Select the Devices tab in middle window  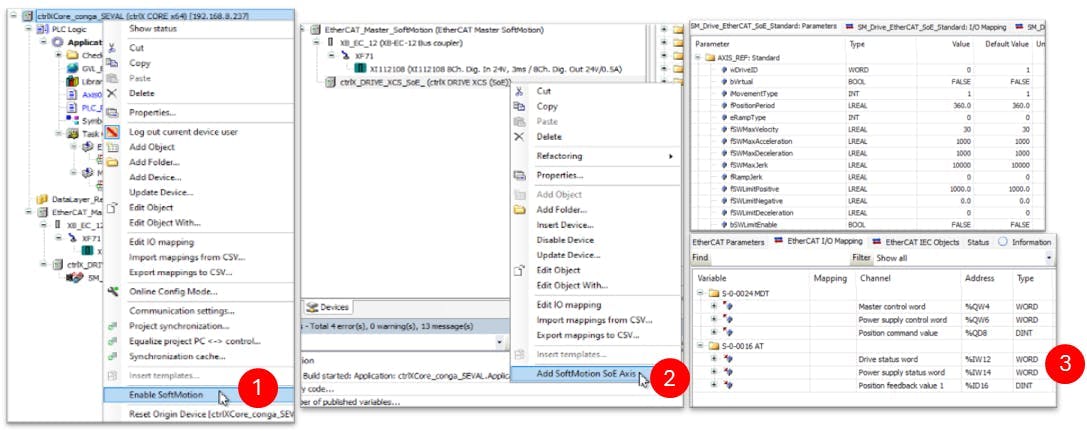(329, 307)
